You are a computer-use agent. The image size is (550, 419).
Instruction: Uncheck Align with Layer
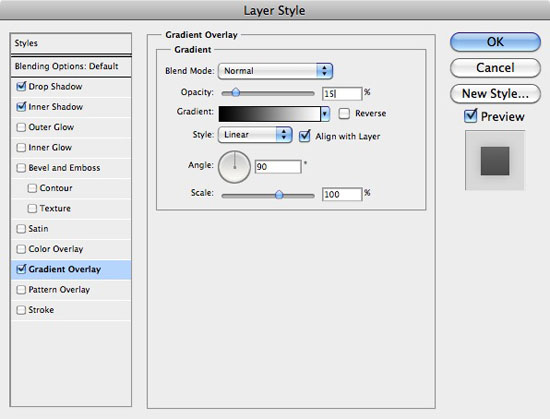[x=304, y=136]
